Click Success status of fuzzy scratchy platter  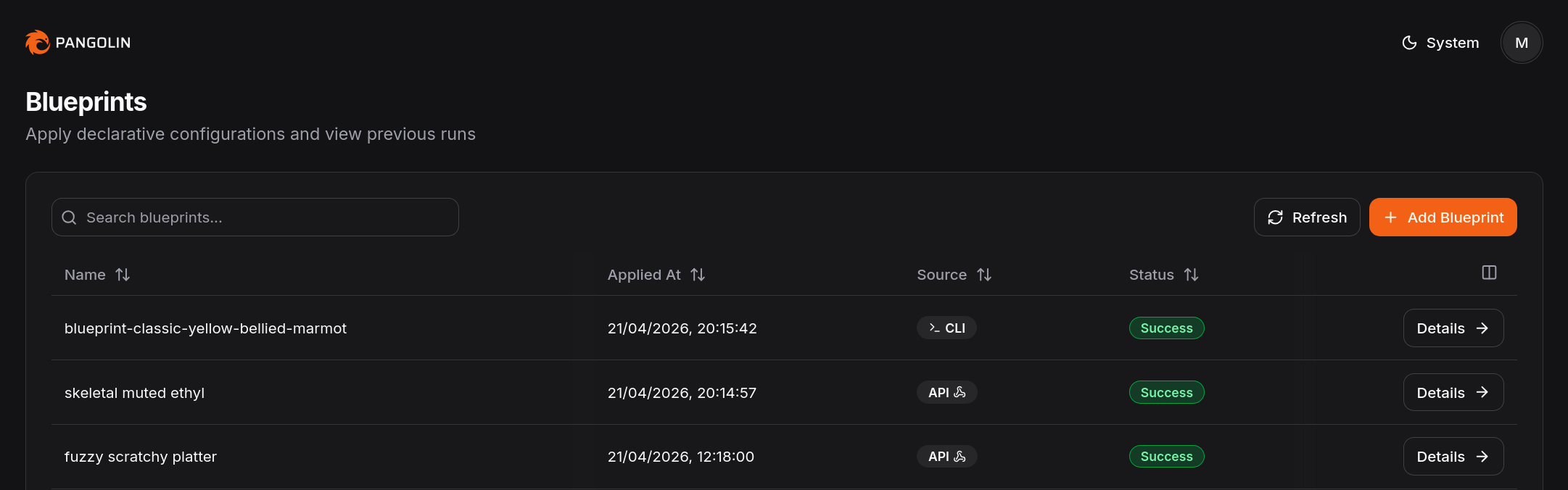pyautogui.click(x=1166, y=457)
